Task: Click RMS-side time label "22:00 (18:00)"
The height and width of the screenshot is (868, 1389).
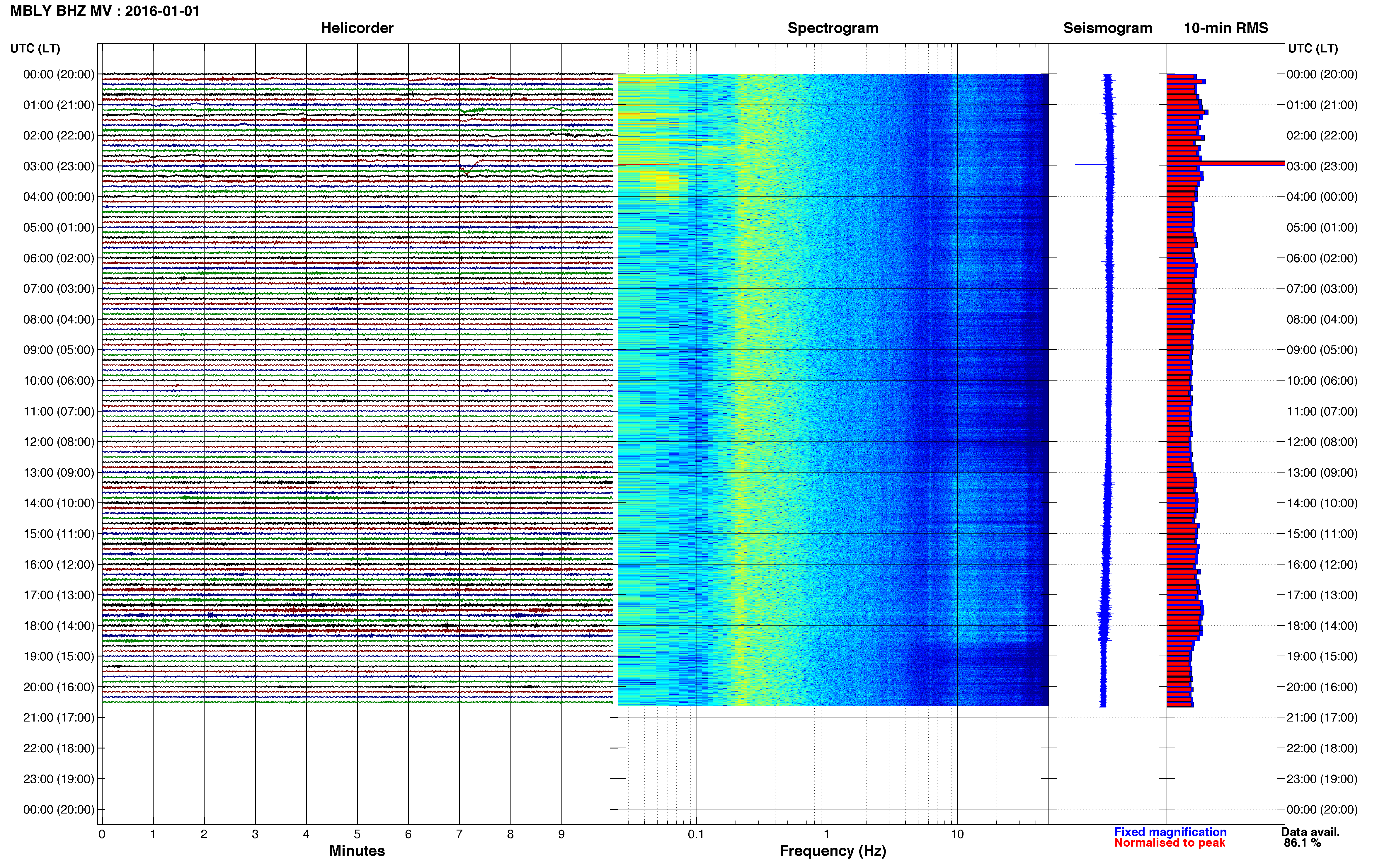Action: (x=1322, y=748)
